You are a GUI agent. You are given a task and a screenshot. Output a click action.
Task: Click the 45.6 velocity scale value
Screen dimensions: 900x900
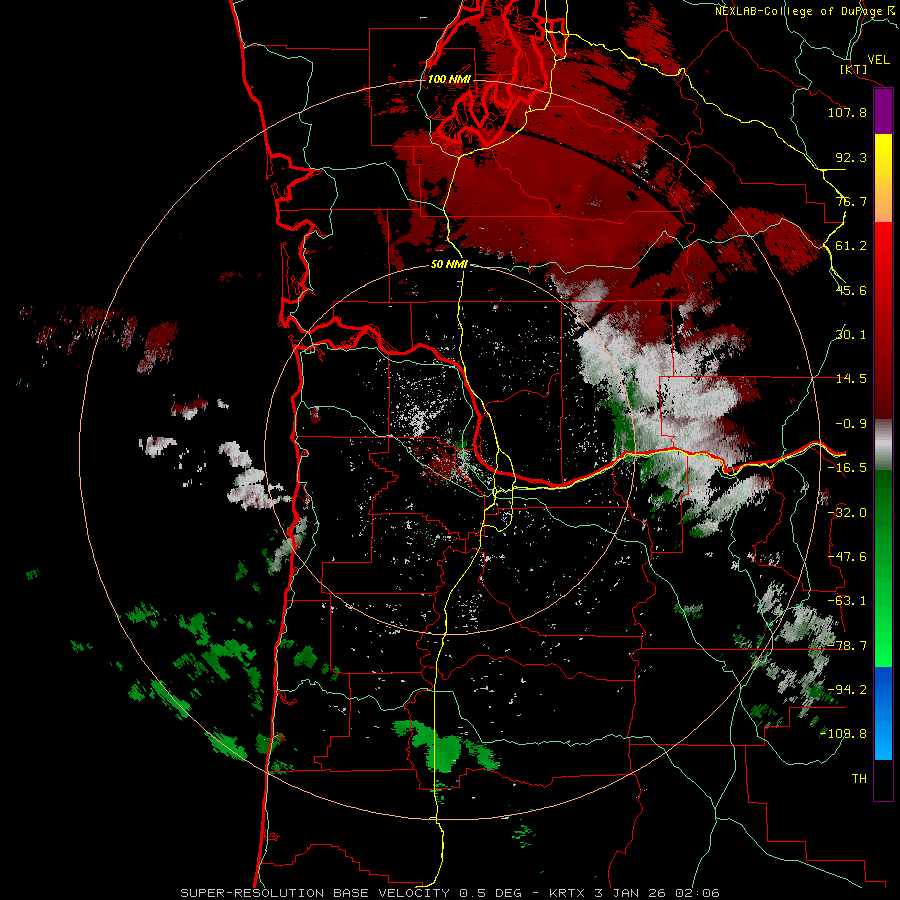[851, 290]
